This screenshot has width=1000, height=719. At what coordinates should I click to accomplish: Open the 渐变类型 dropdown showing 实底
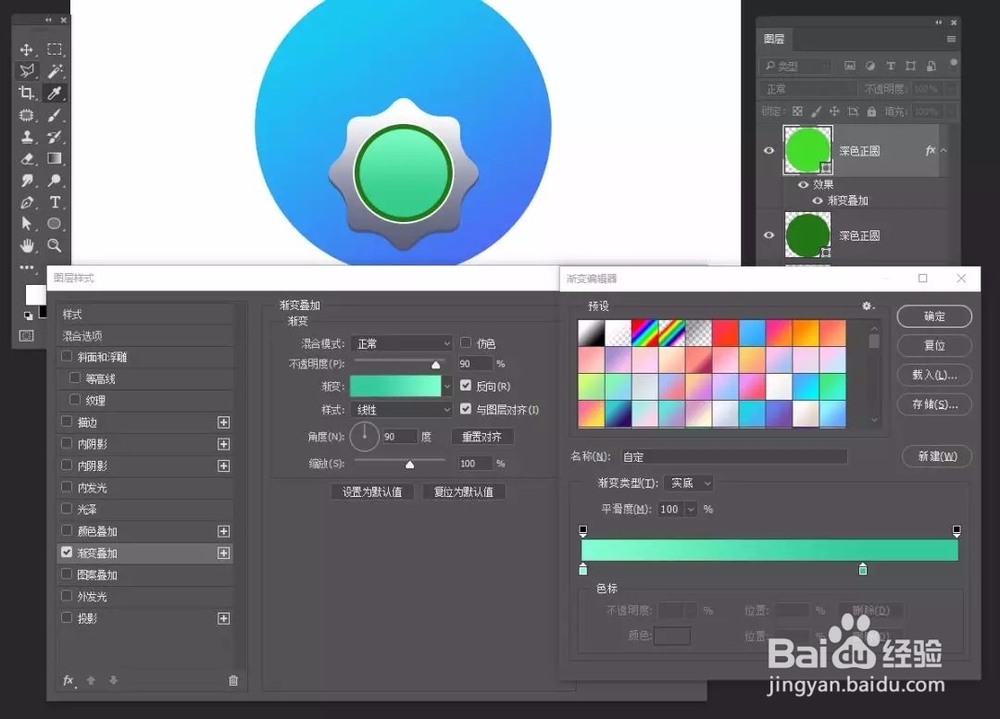(x=689, y=484)
